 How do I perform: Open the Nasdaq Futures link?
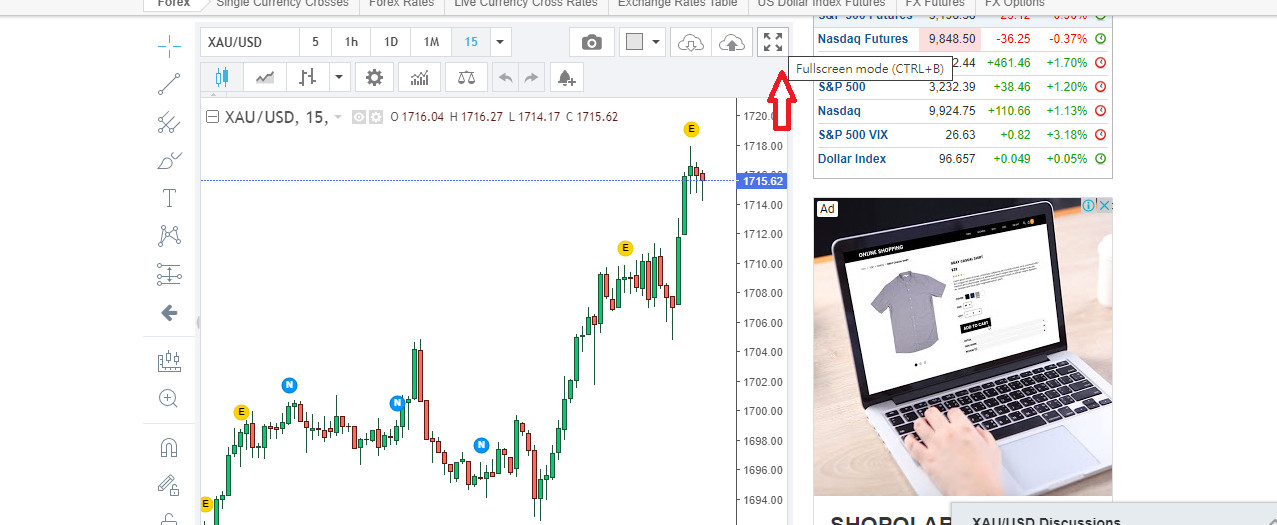point(863,39)
